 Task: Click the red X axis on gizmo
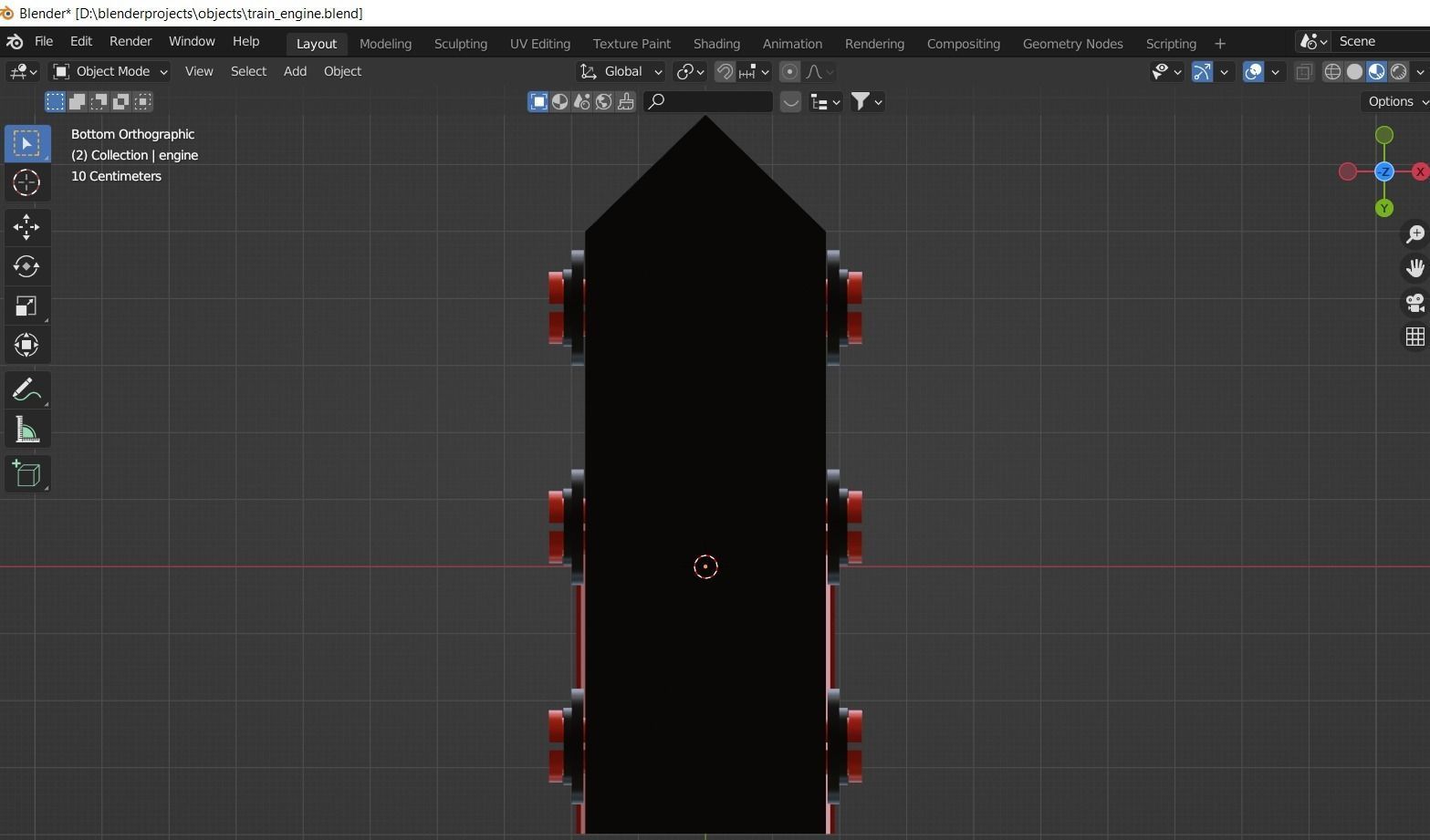pos(1420,171)
